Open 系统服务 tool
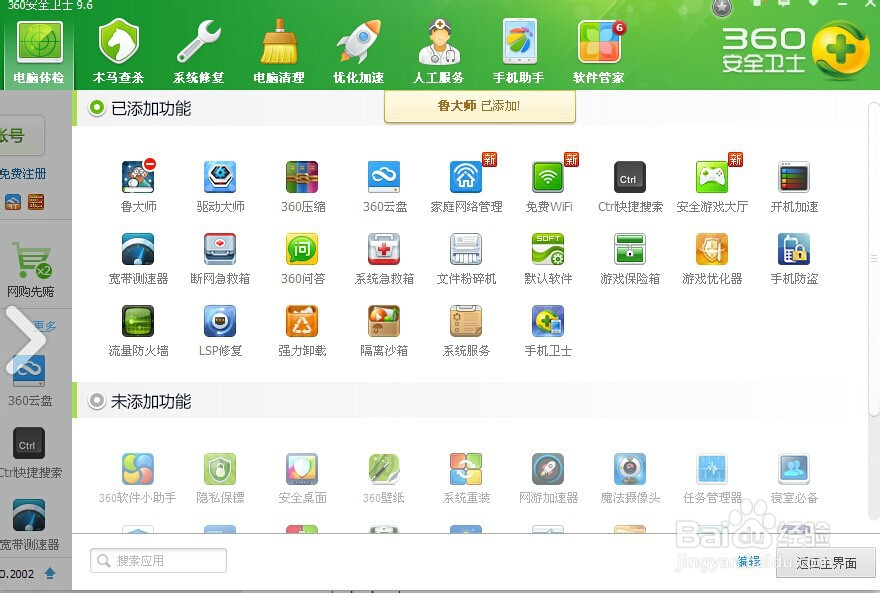 pyautogui.click(x=466, y=321)
